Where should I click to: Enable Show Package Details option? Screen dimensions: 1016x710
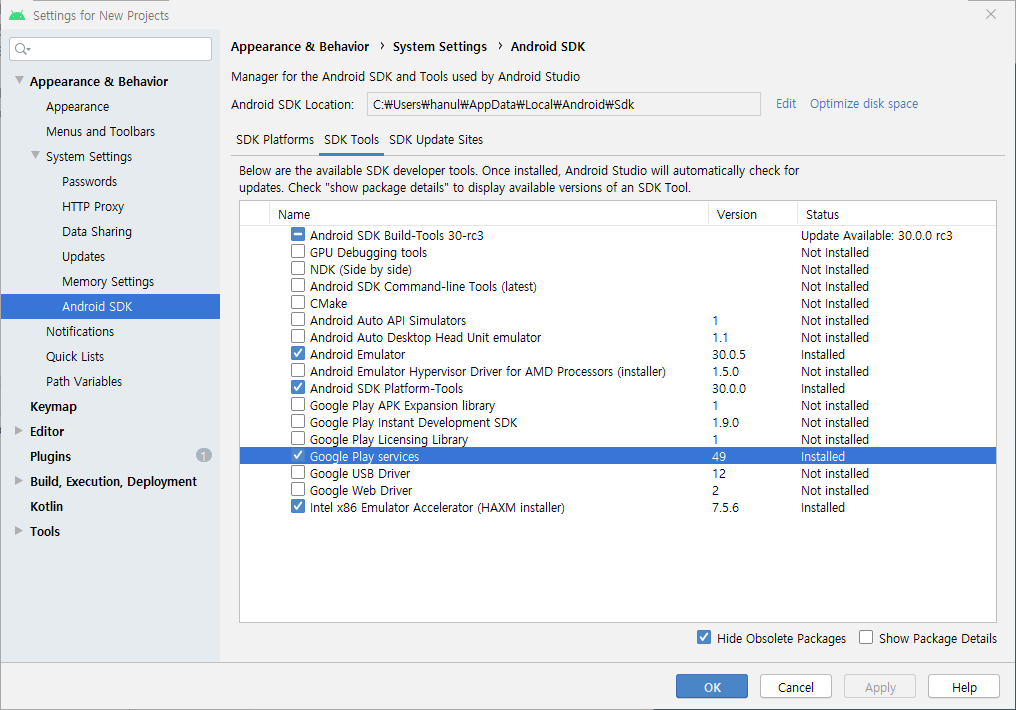pos(866,637)
